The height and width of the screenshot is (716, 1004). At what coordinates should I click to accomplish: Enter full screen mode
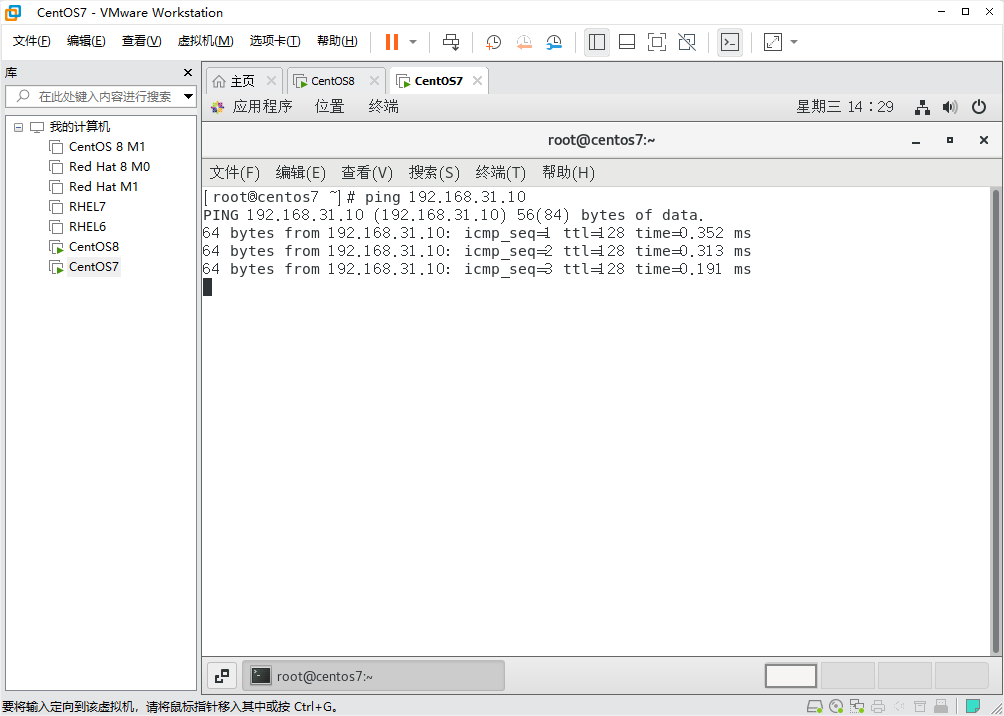(656, 42)
